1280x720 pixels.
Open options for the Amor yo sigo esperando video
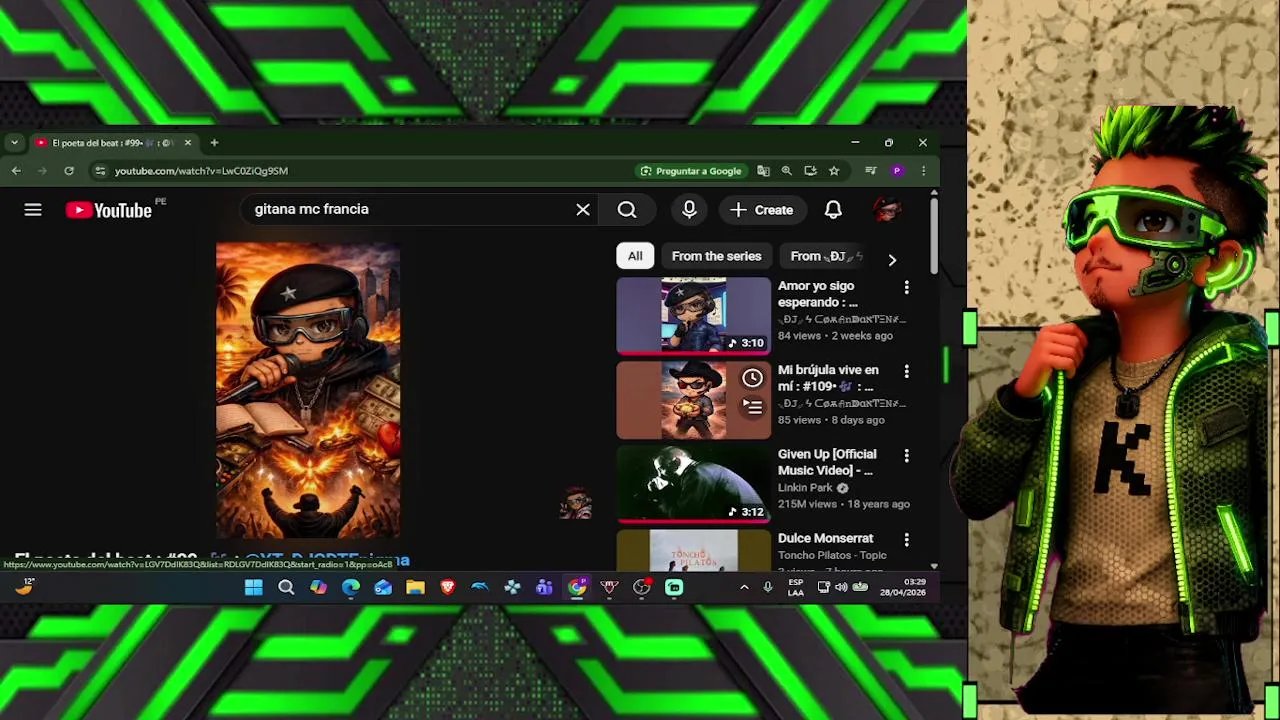[906, 287]
